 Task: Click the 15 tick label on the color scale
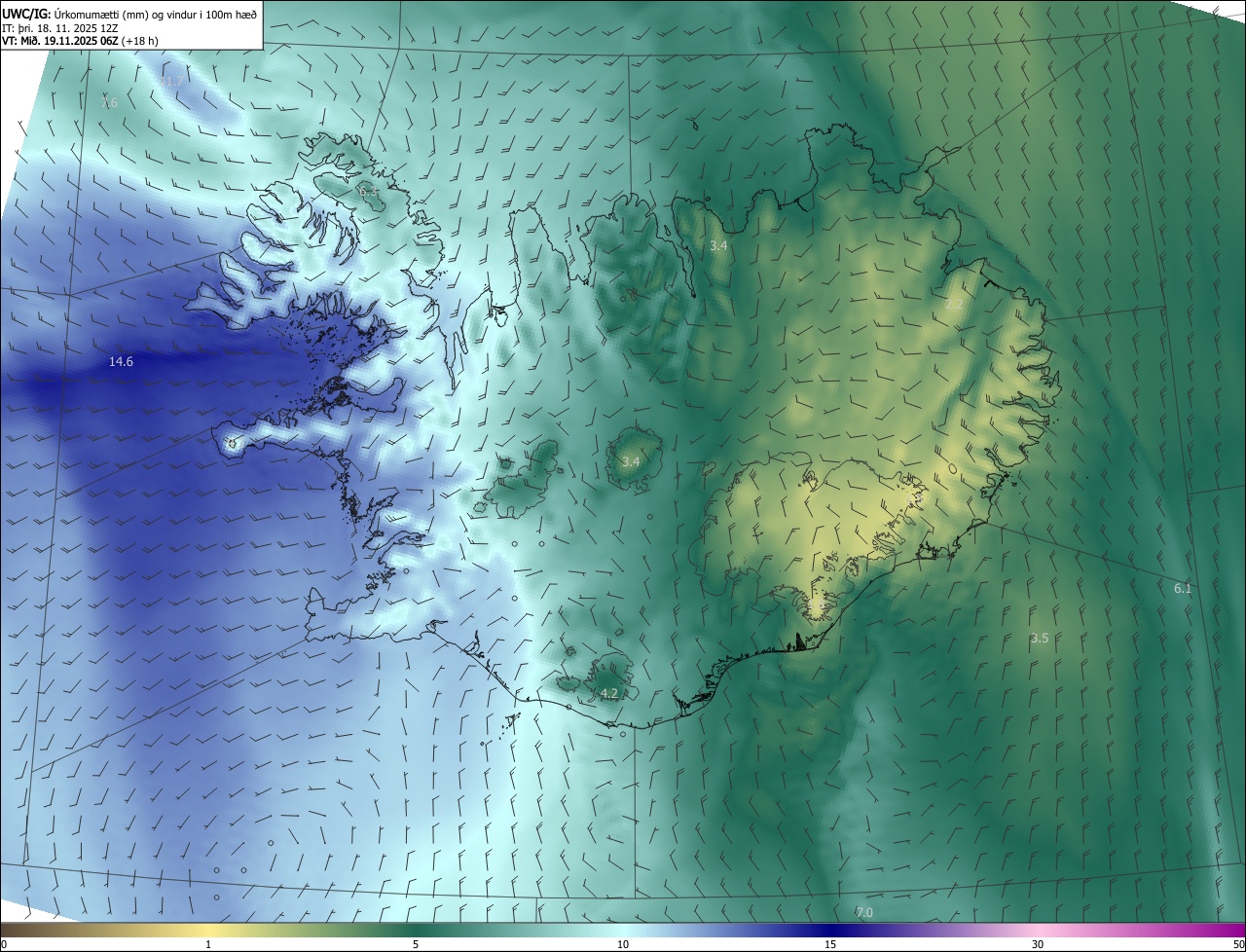[830, 944]
